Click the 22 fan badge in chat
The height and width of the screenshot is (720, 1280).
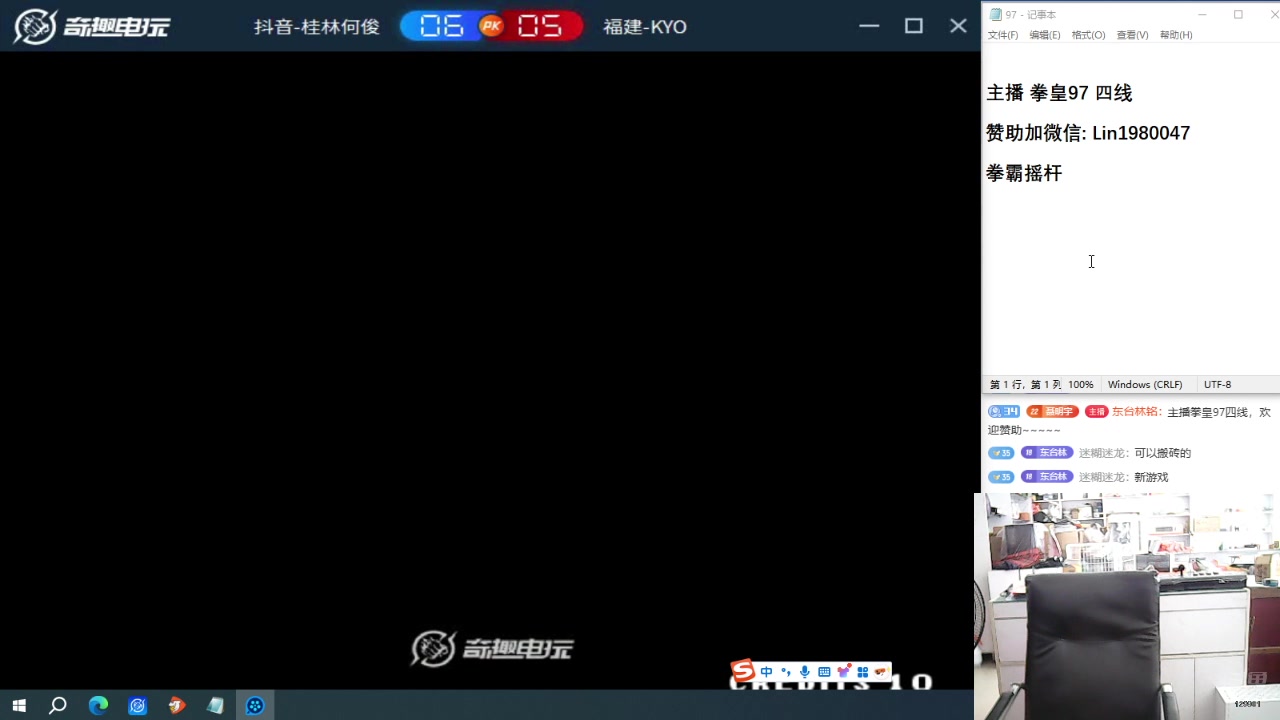click(1052, 412)
